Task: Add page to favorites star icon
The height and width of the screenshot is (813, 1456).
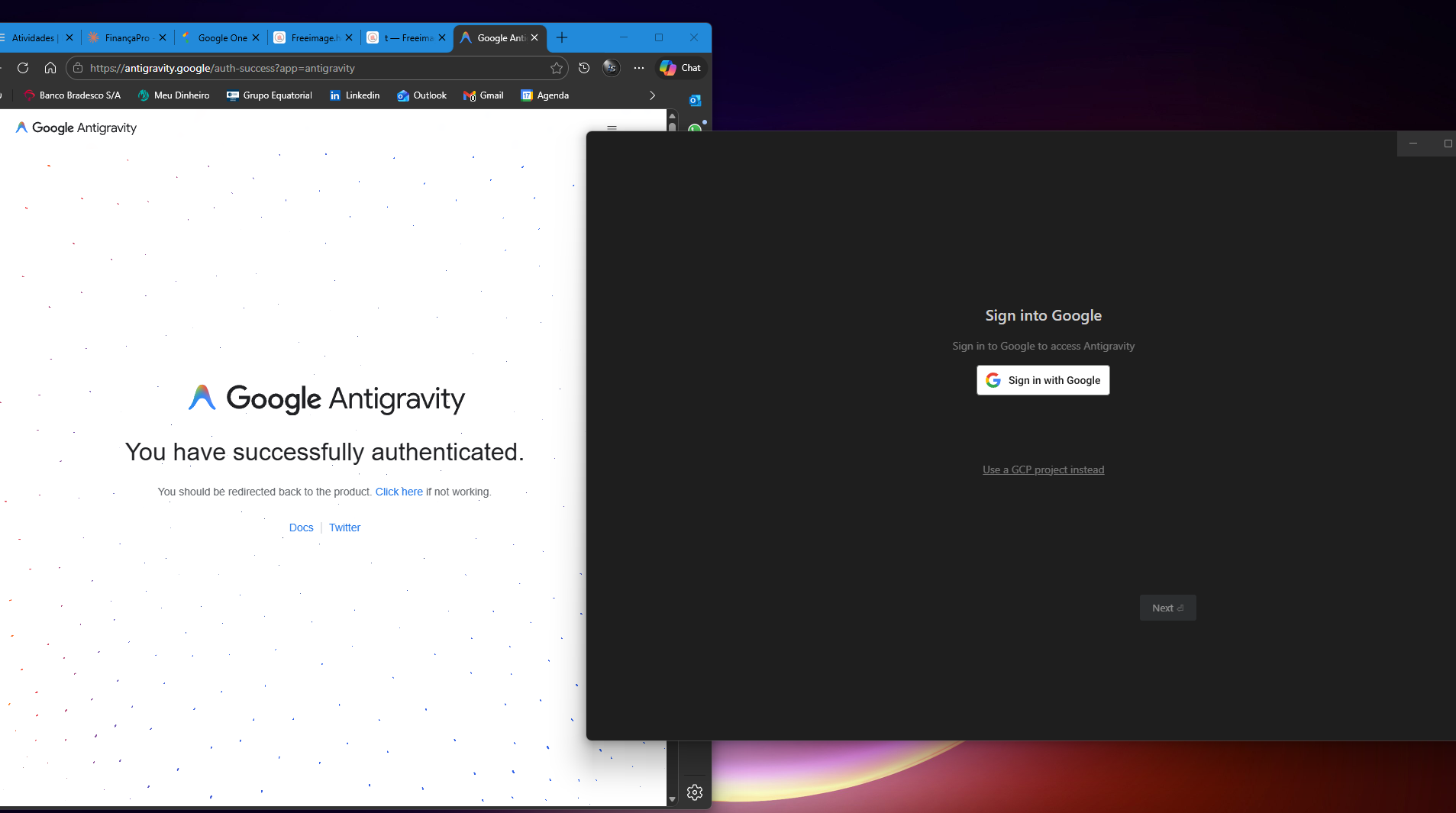Action: tap(557, 68)
